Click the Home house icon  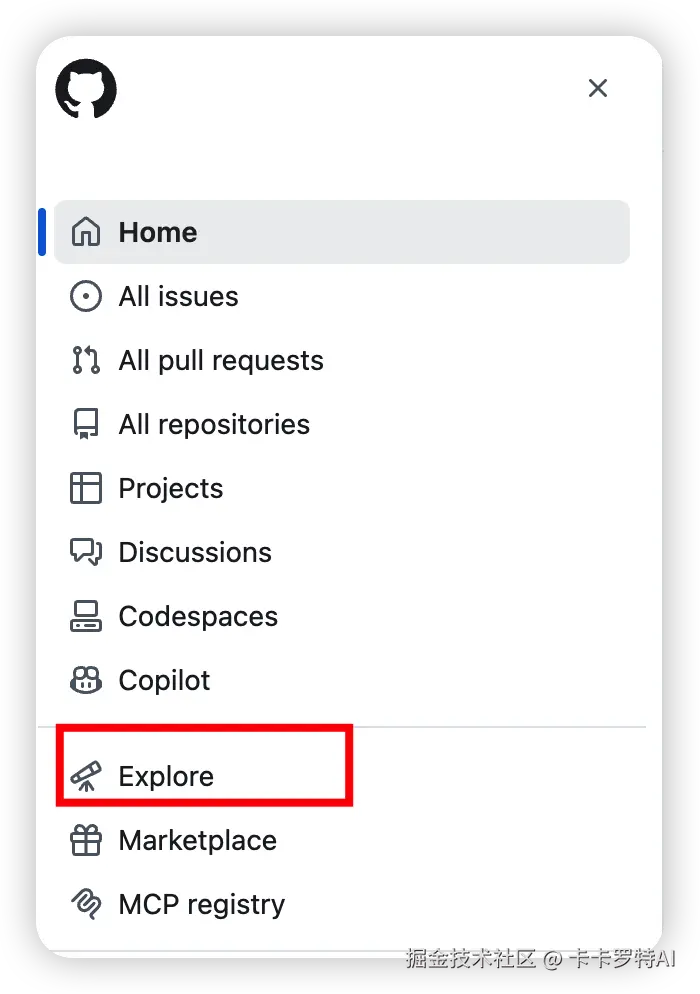click(x=86, y=231)
